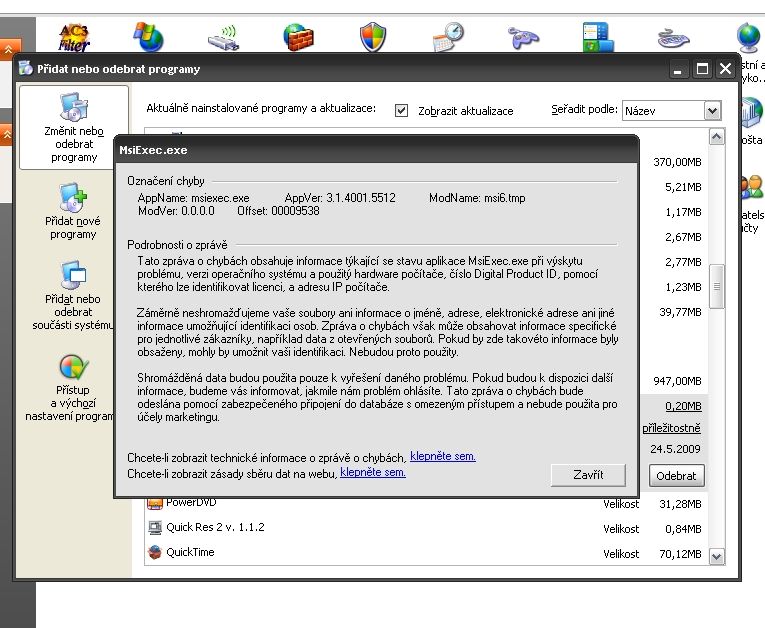Open the Taskbar and Start Menu icon

tap(598, 37)
